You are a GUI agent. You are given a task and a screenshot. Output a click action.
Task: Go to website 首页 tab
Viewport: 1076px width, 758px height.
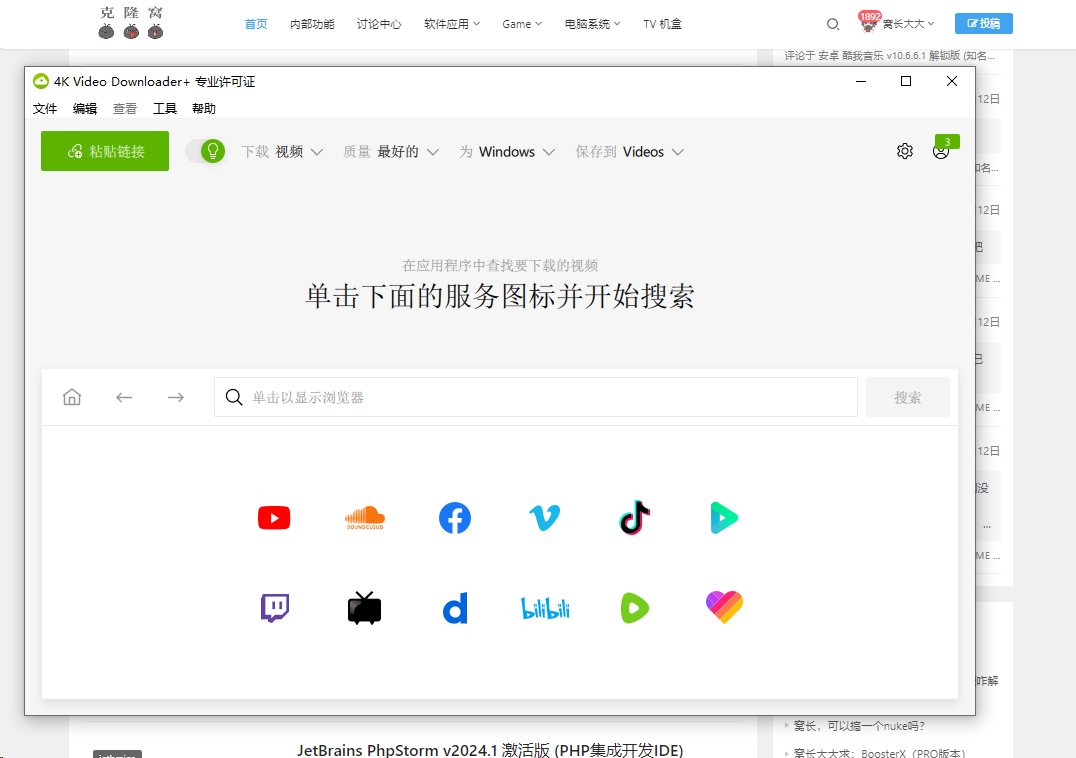256,24
